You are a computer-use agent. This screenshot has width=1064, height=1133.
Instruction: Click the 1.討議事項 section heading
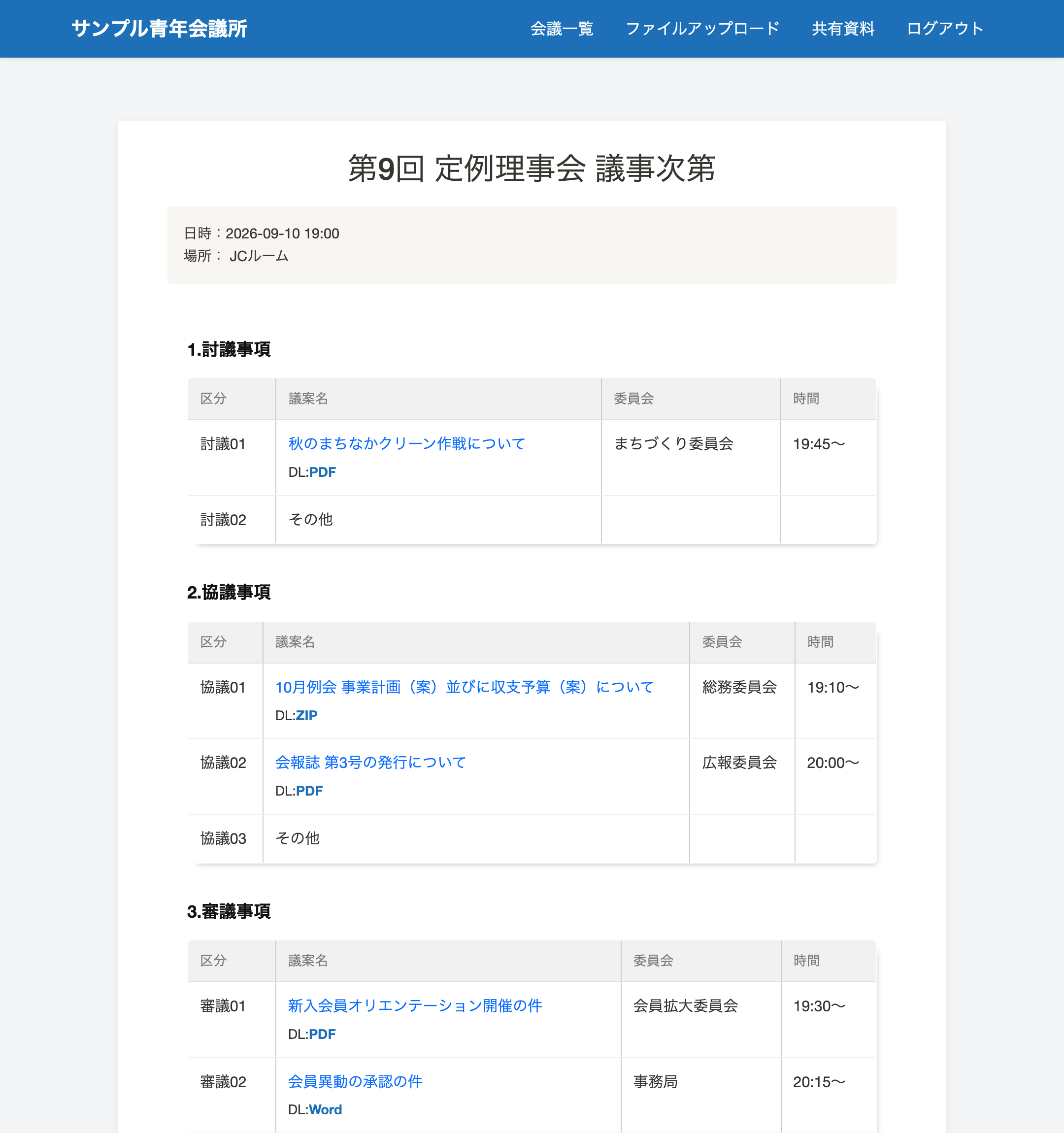pyautogui.click(x=229, y=349)
